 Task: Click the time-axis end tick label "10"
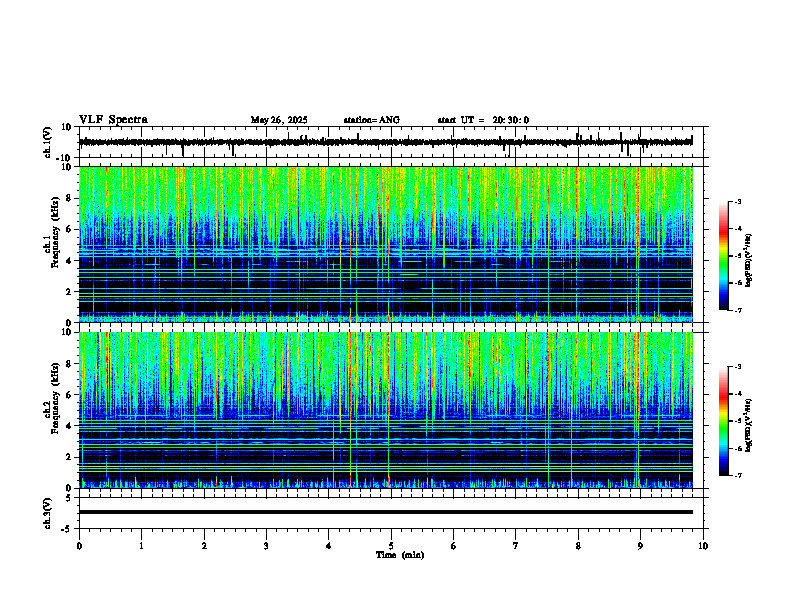(703, 546)
